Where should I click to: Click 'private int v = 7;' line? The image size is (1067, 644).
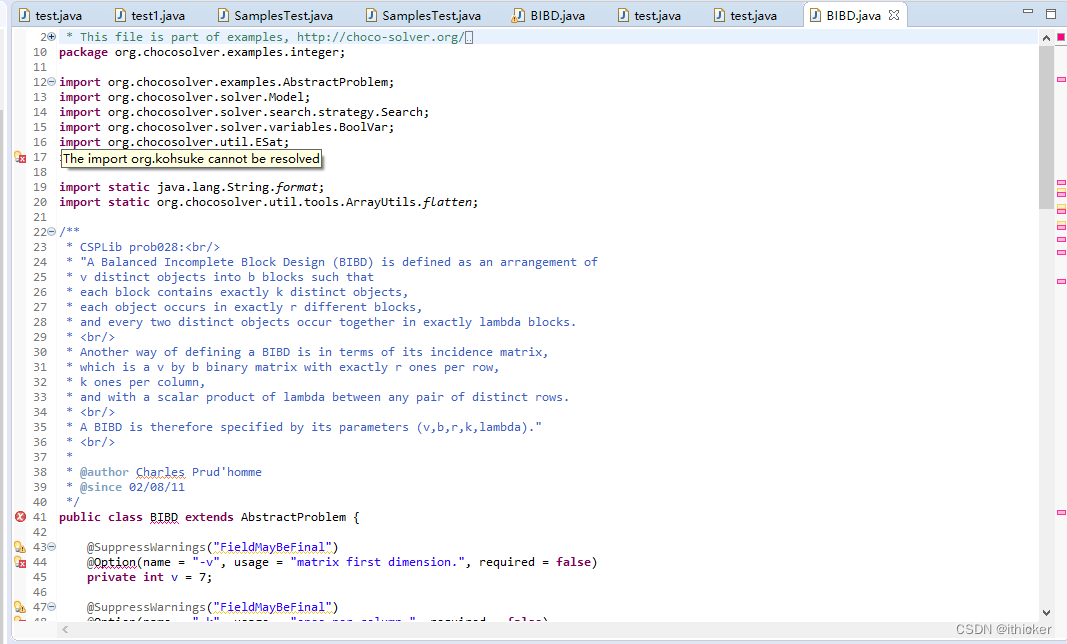pos(149,577)
